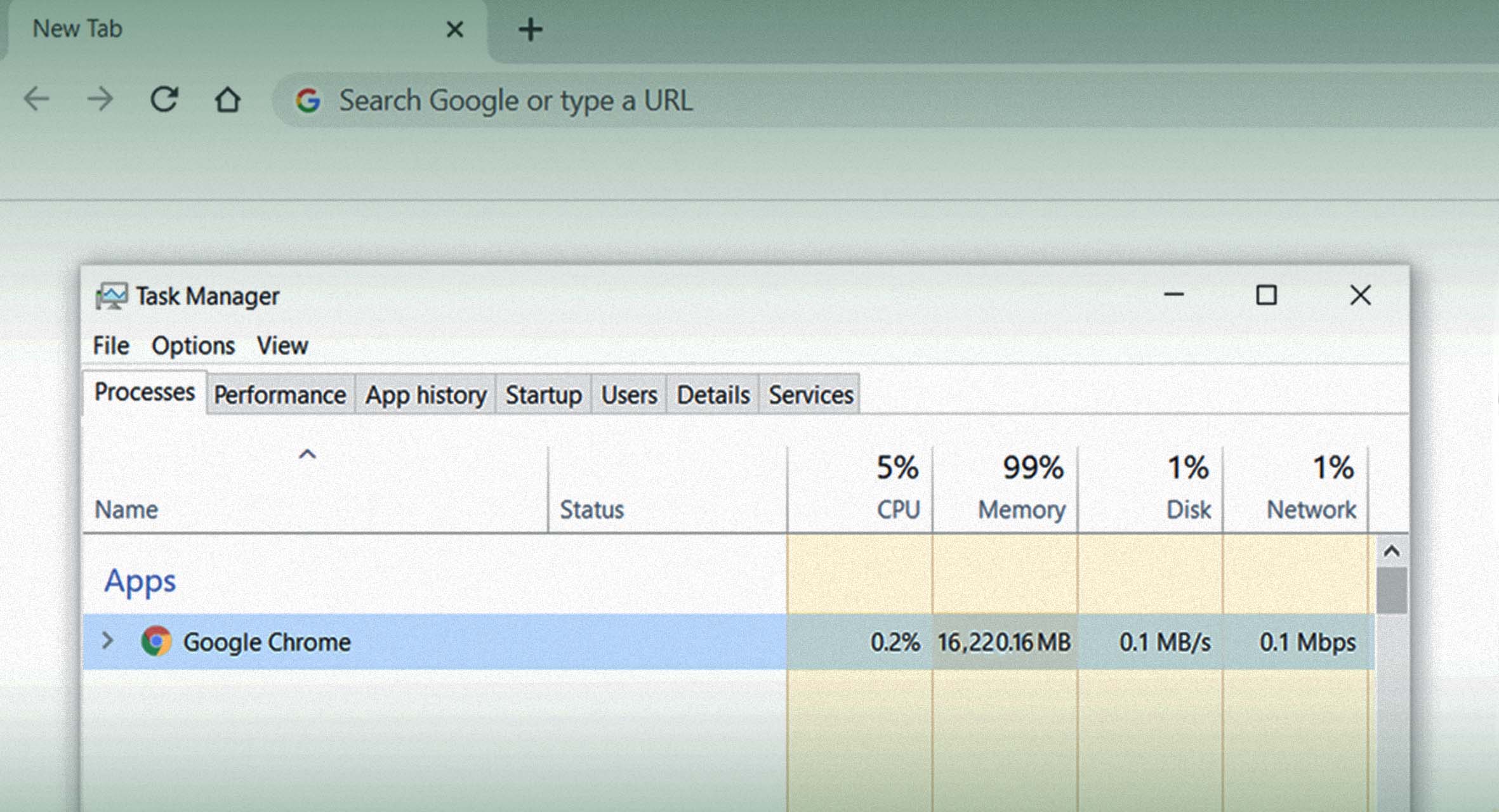1499x812 pixels.
Task: Maximize the Task Manager window
Action: click(1267, 295)
